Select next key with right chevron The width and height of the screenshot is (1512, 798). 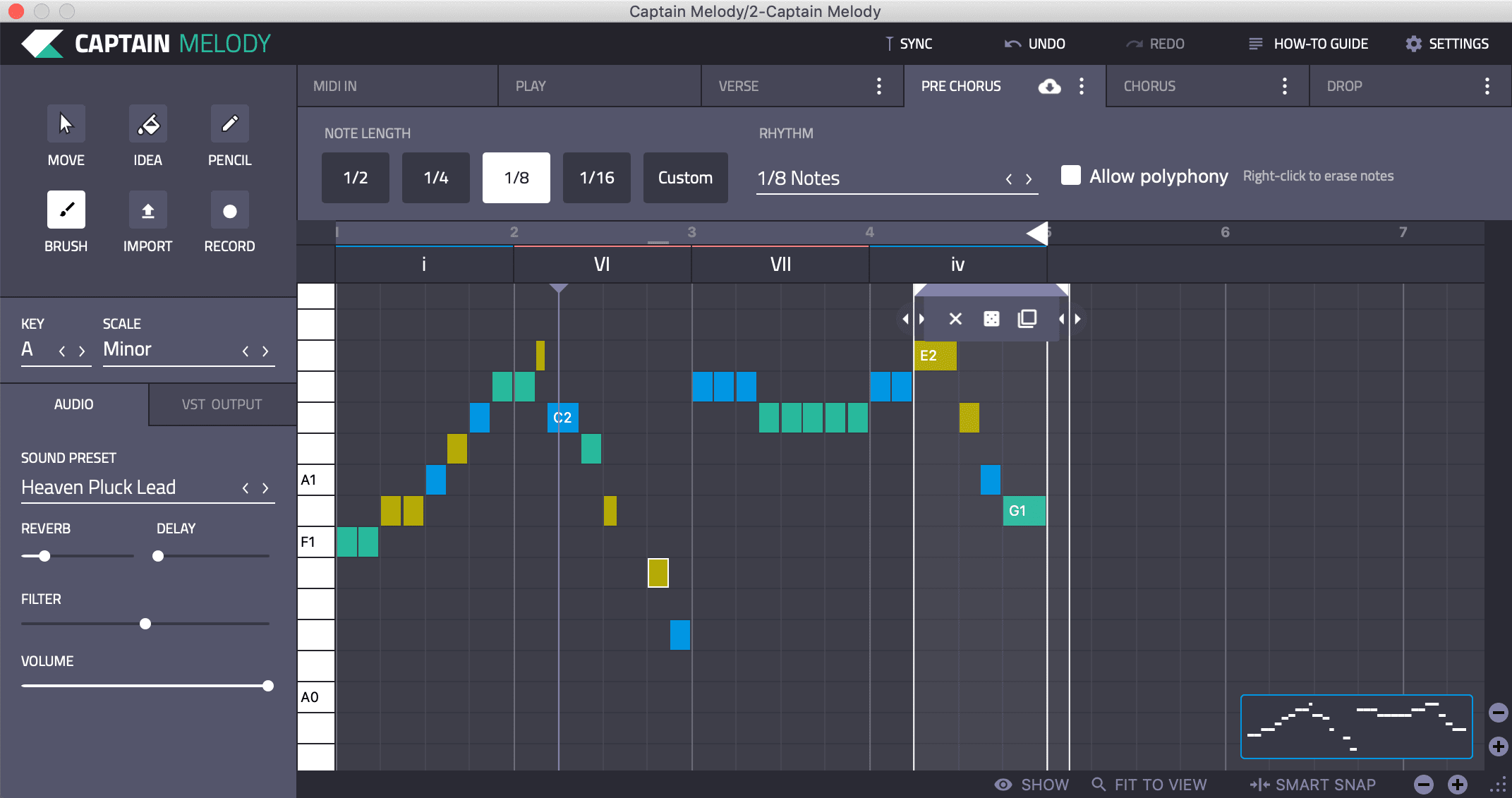point(82,351)
